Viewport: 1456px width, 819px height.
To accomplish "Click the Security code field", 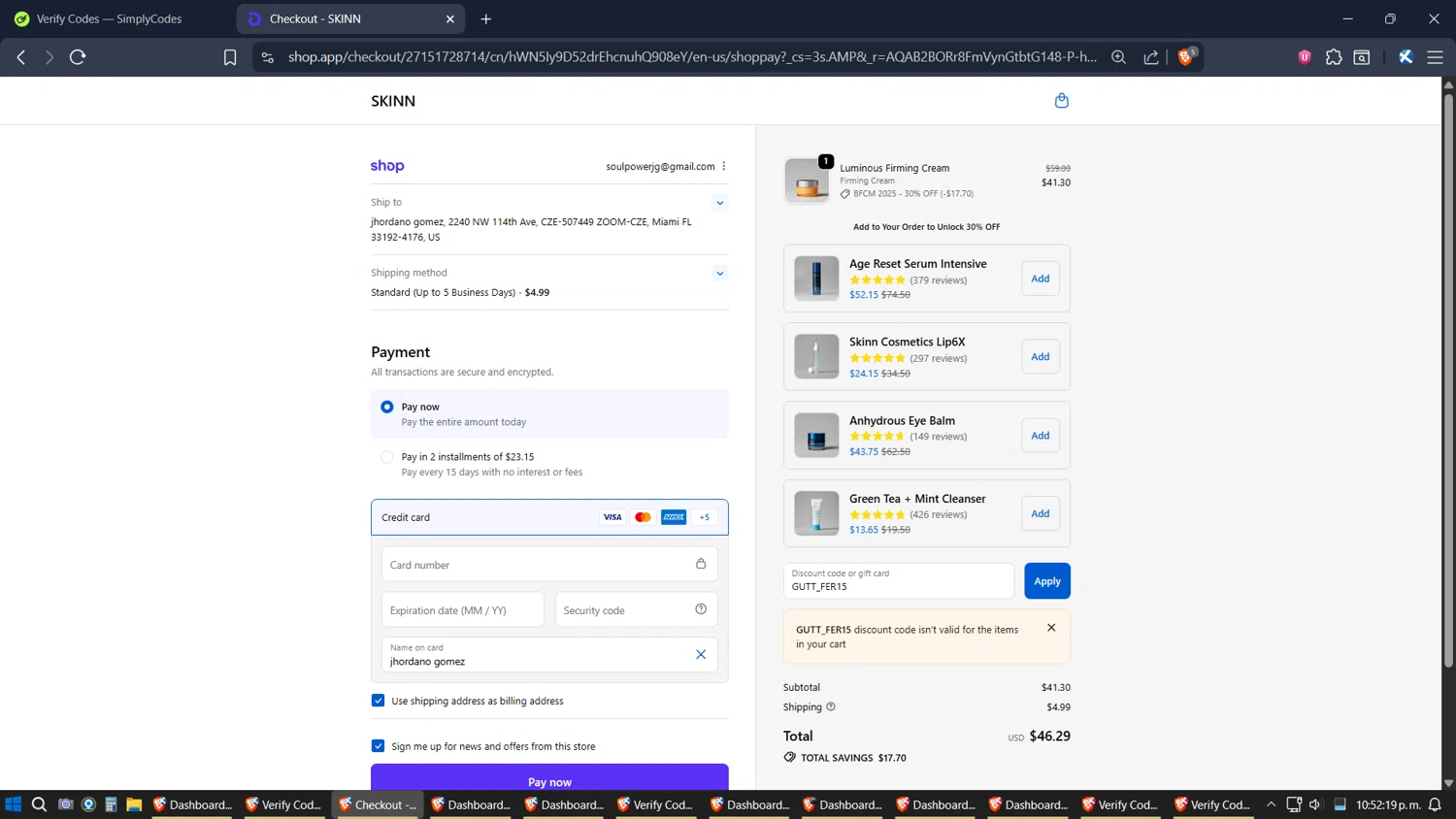I will click(637, 609).
